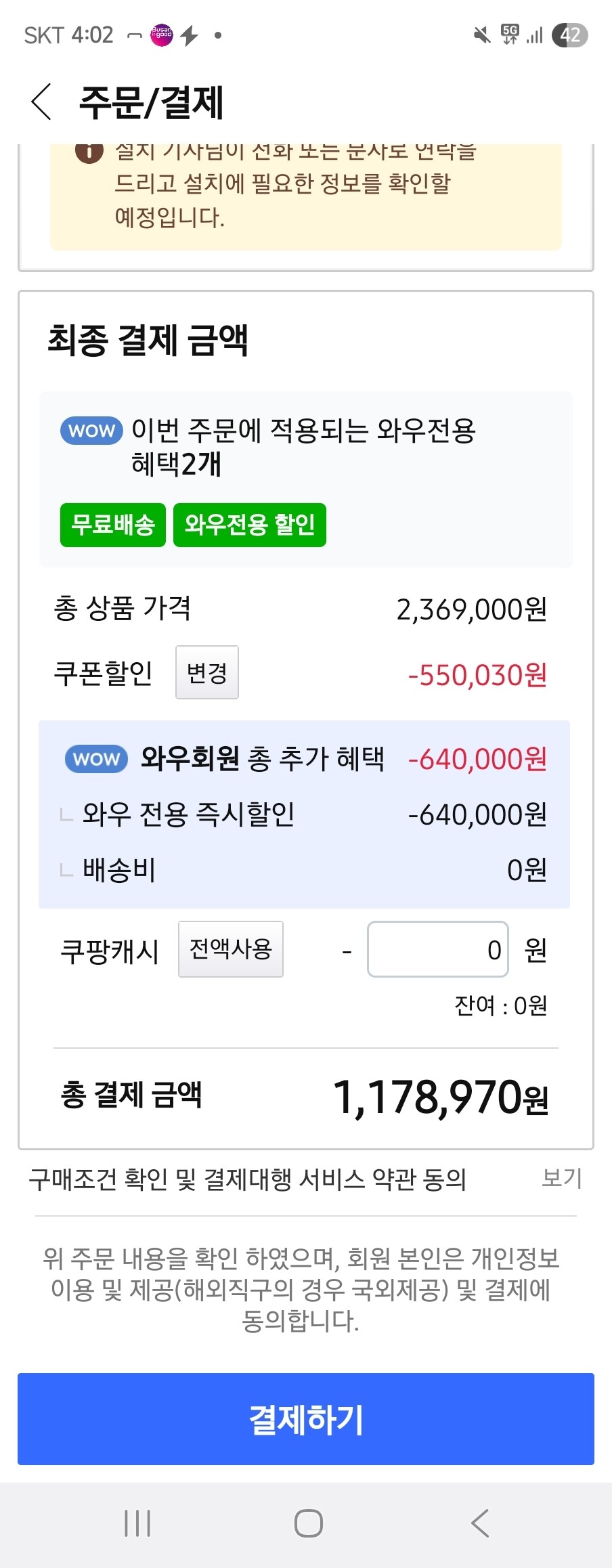
Task: Tap the WOW badge beside 와우회원 혜택
Action: (x=96, y=759)
